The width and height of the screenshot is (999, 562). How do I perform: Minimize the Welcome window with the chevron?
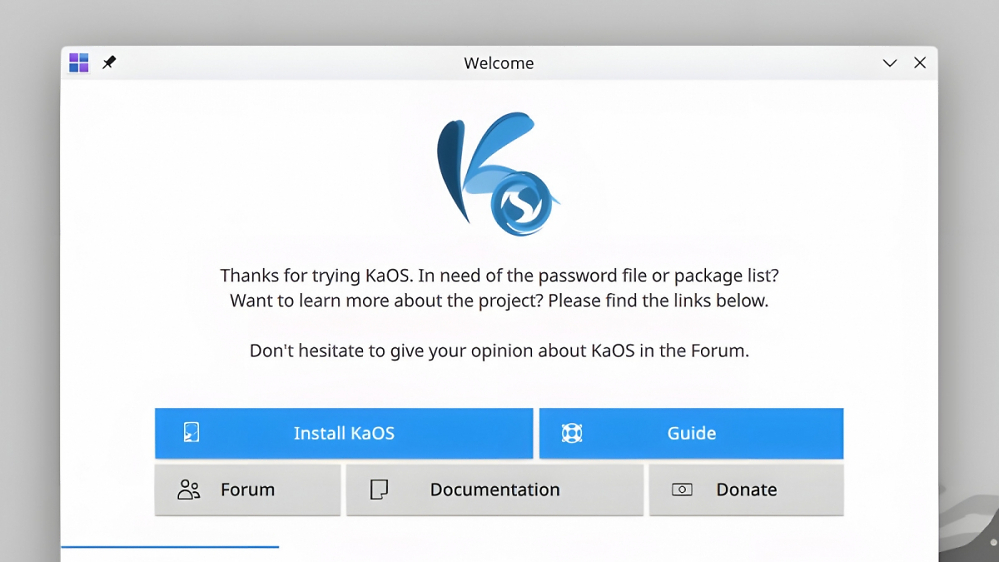click(x=889, y=63)
